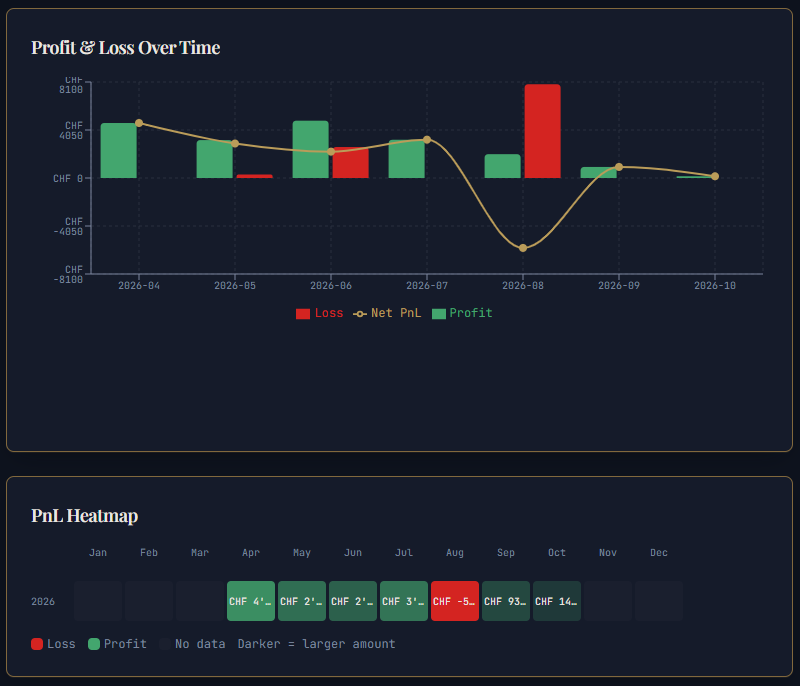
Task: Select the July 2026 heatmap cell
Action: click(x=404, y=601)
